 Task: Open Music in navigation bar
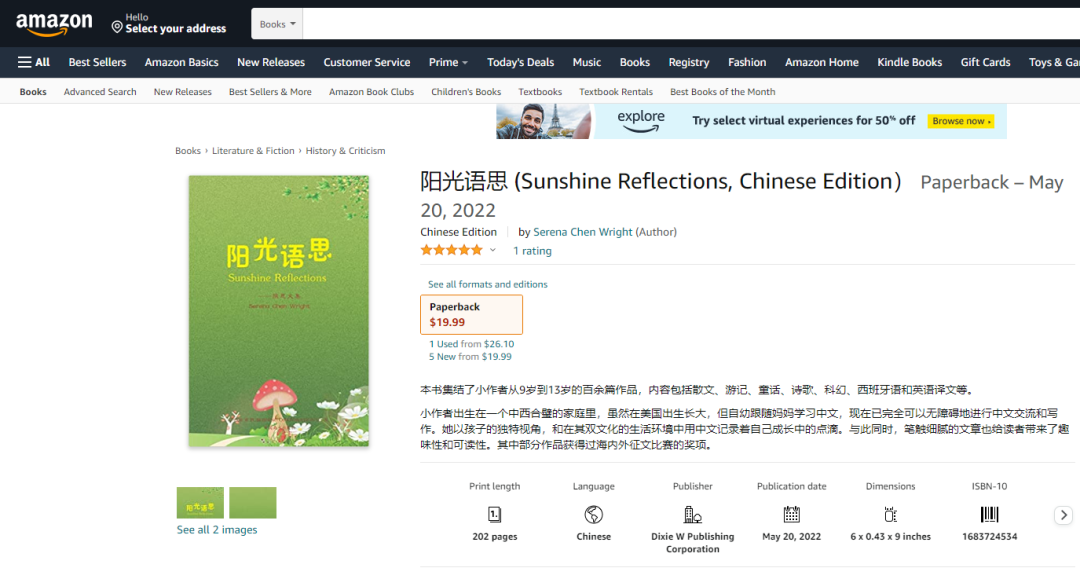coord(586,62)
